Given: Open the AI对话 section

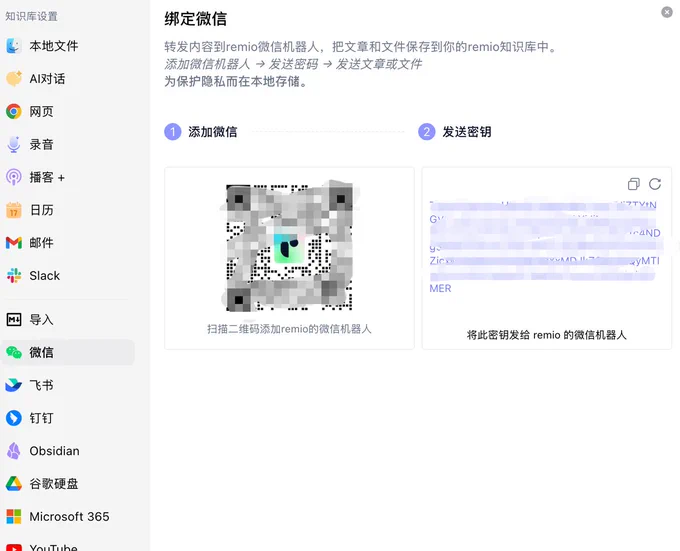Looking at the screenshot, I should point(69,78).
